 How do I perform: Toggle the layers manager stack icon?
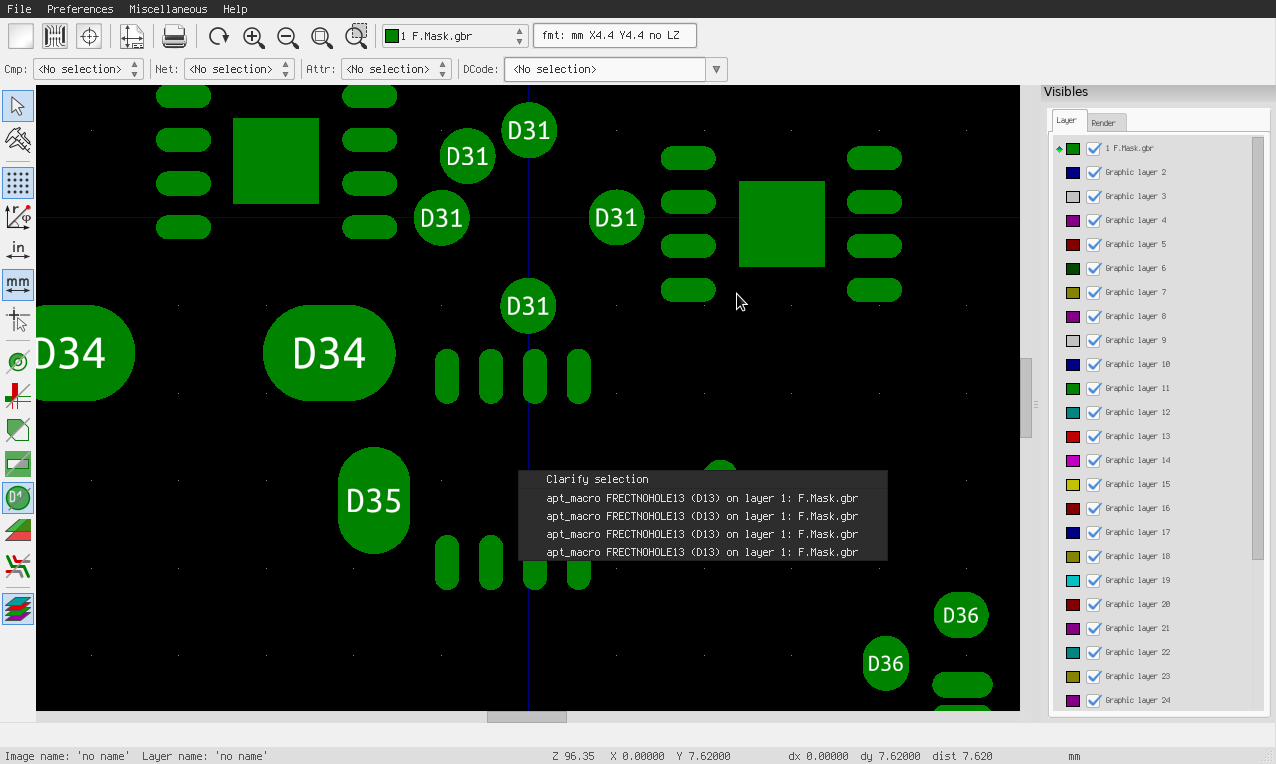(18, 608)
